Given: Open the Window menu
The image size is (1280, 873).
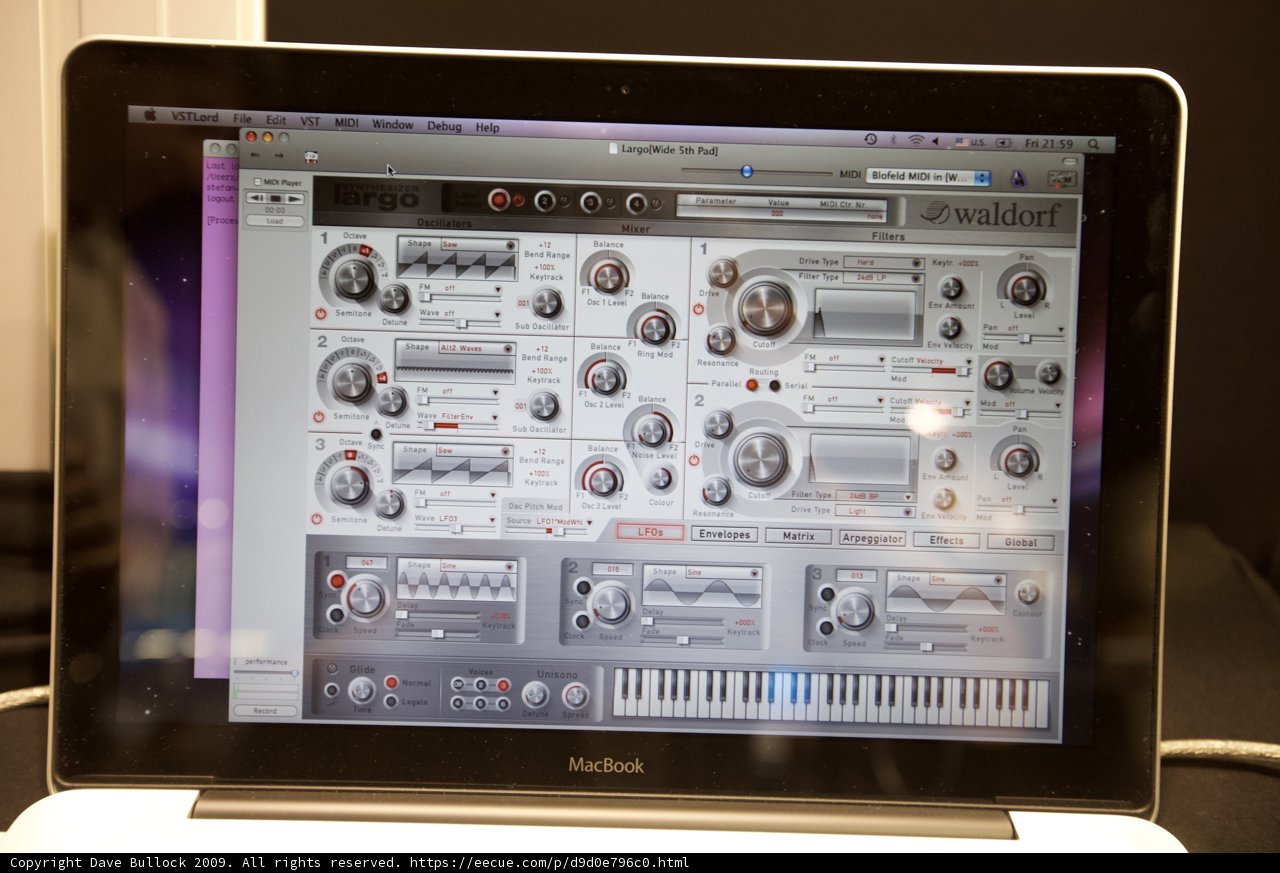Looking at the screenshot, I should pyautogui.click(x=393, y=124).
